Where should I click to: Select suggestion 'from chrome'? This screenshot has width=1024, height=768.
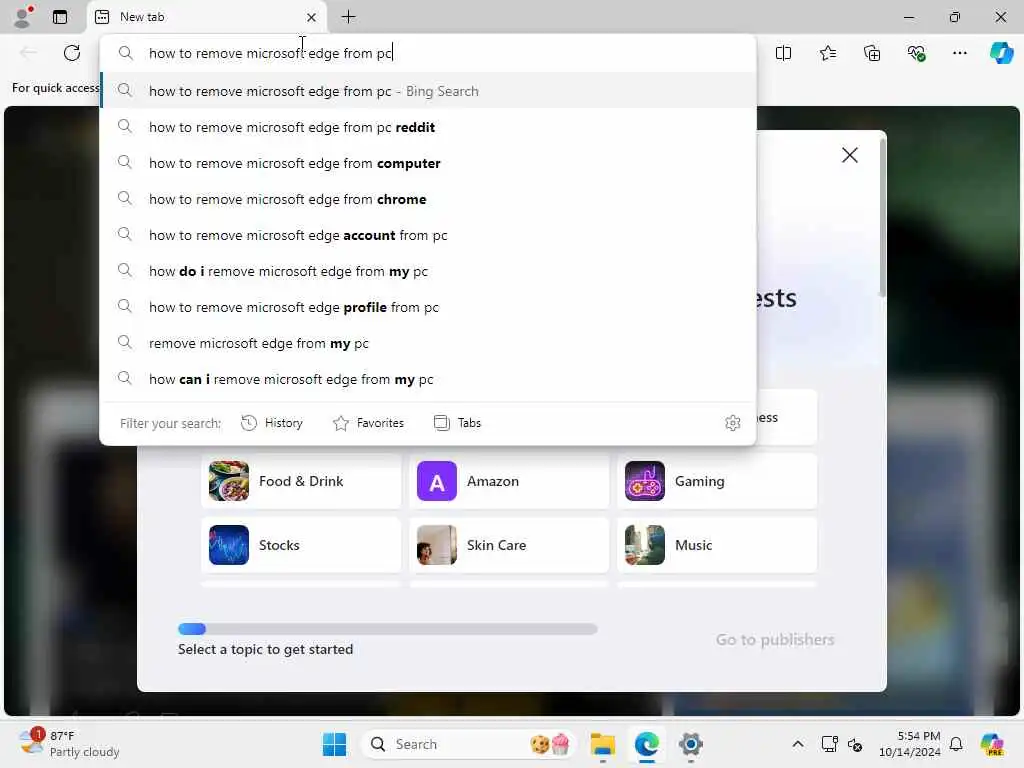[428, 199]
